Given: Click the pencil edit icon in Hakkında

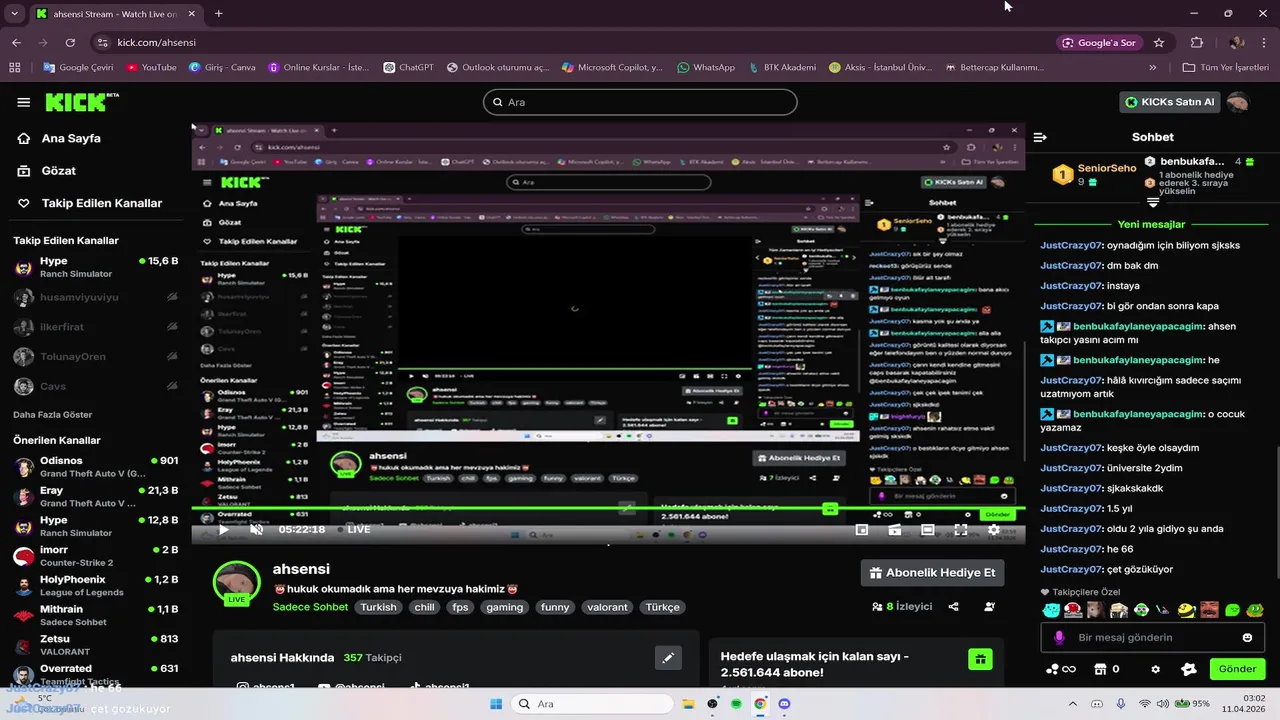Looking at the screenshot, I should tap(668, 657).
